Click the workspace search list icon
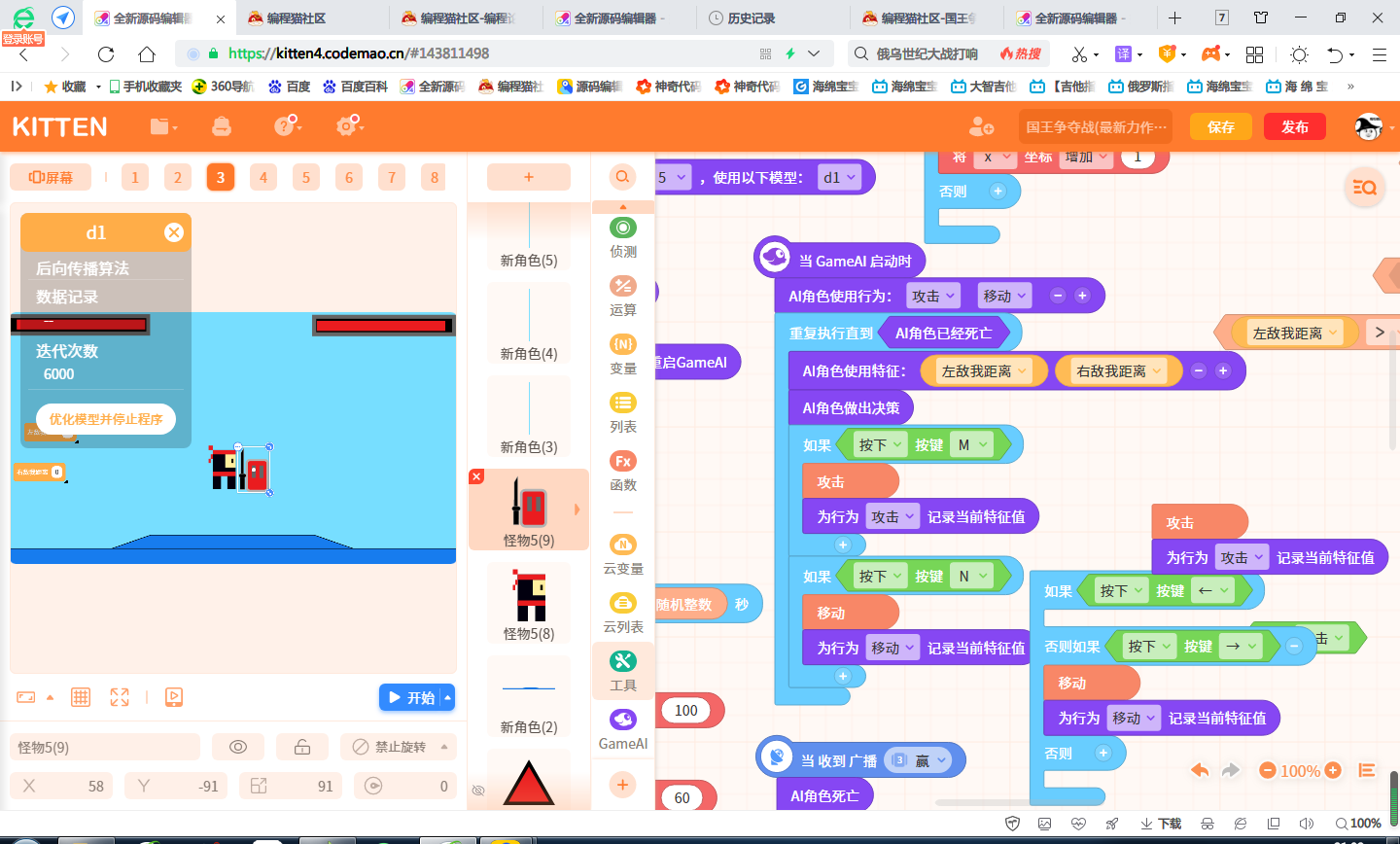The image size is (1400, 844). click(1365, 188)
